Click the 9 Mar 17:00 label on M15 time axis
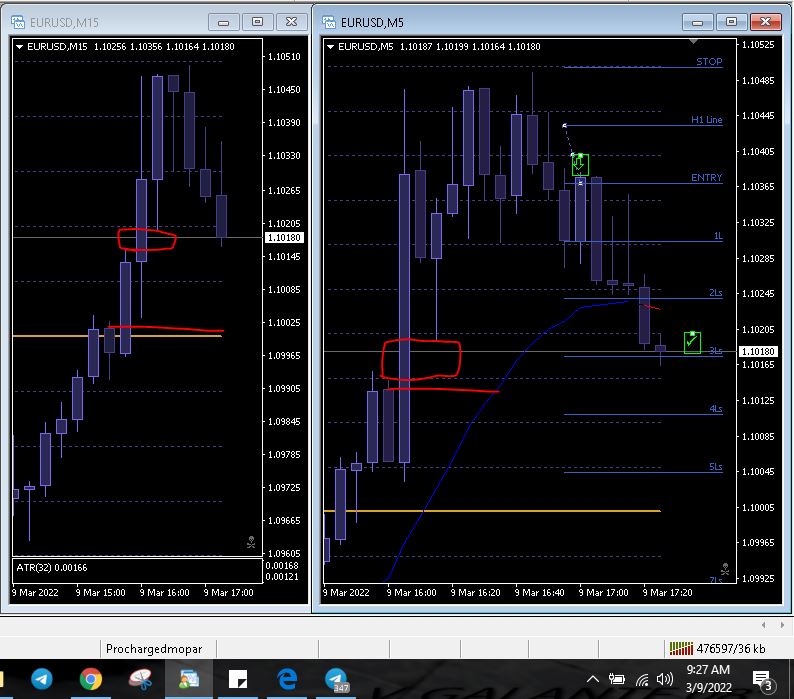This screenshot has height=699, width=794. [228, 592]
